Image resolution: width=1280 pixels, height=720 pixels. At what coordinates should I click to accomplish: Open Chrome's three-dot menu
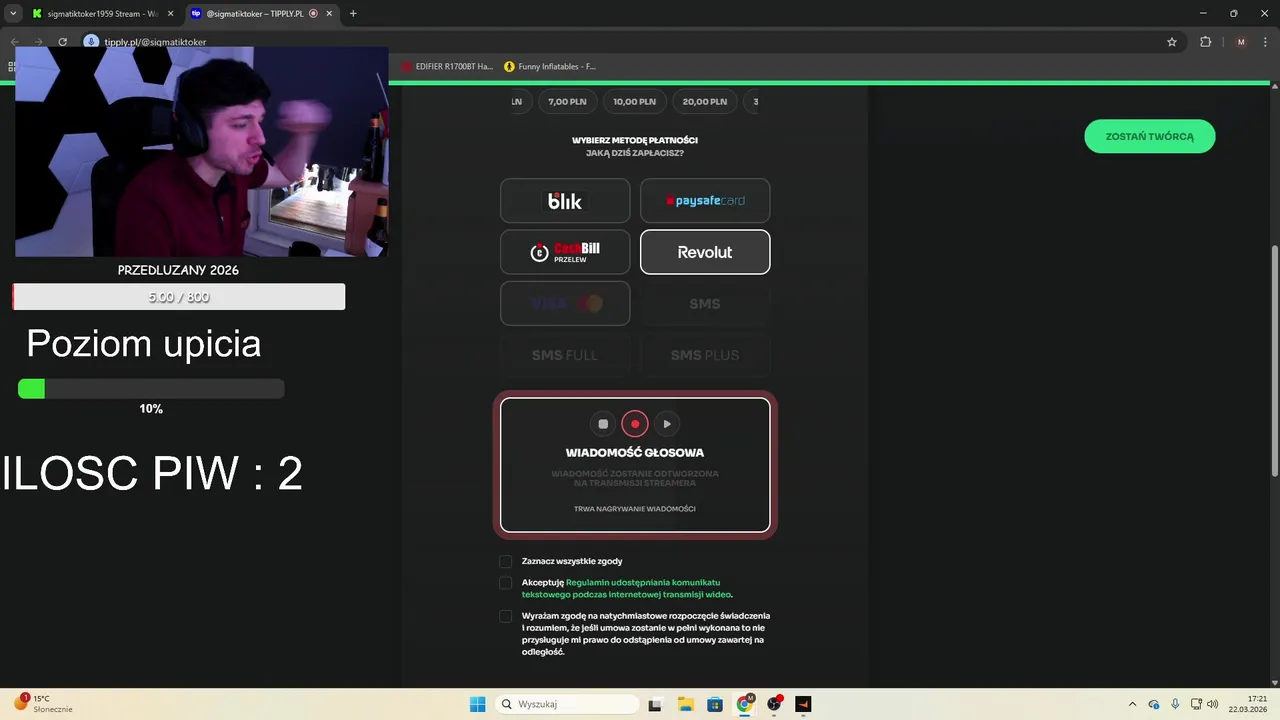click(x=1266, y=42)
